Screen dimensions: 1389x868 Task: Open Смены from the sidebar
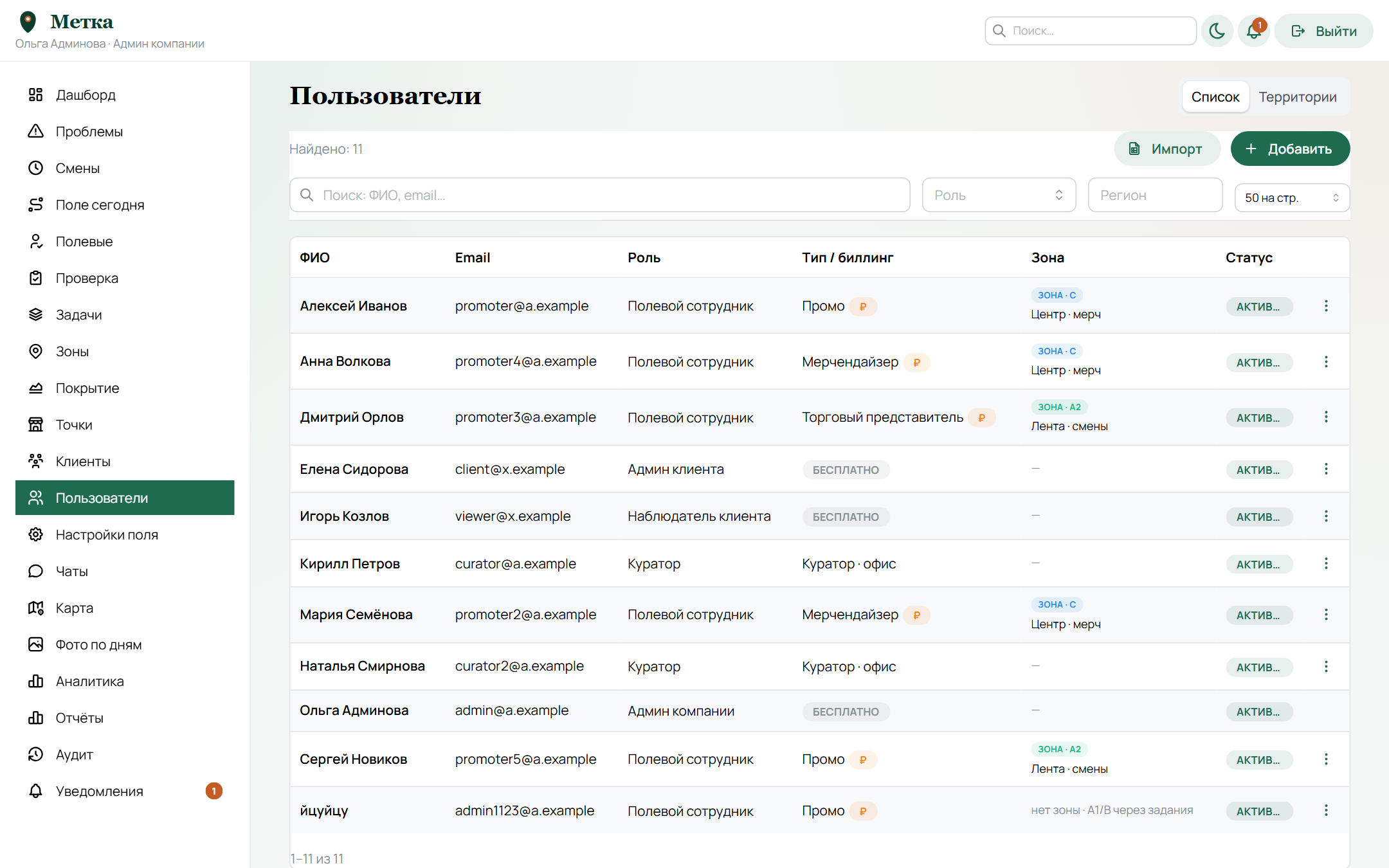click(125, 168)
